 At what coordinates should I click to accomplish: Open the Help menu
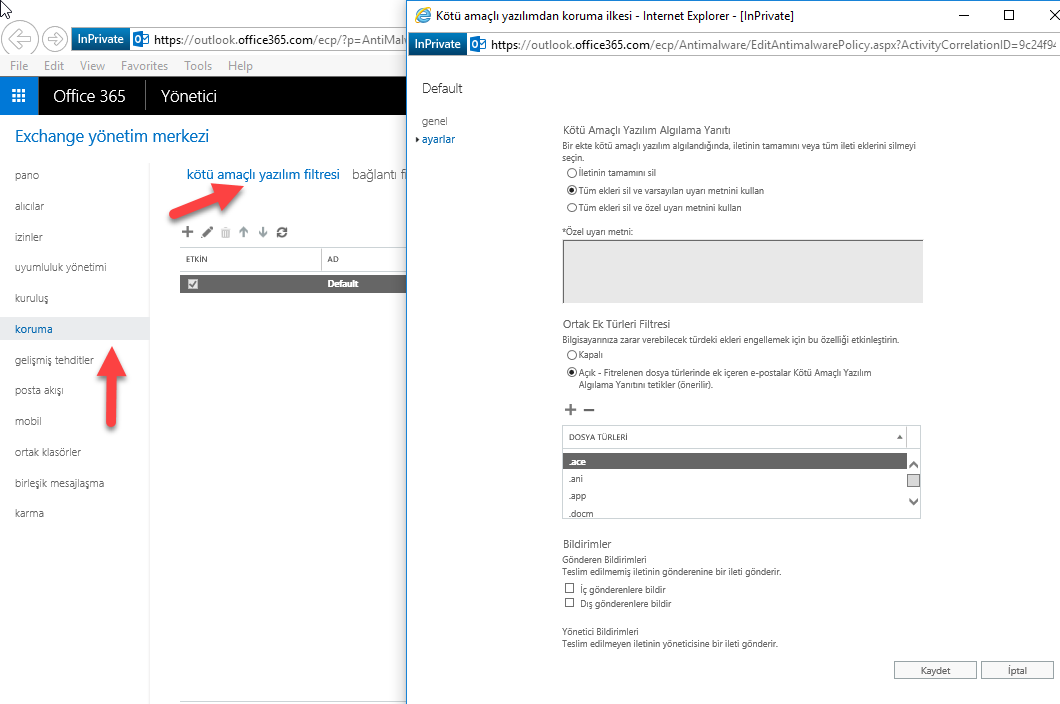coord(240,66)
